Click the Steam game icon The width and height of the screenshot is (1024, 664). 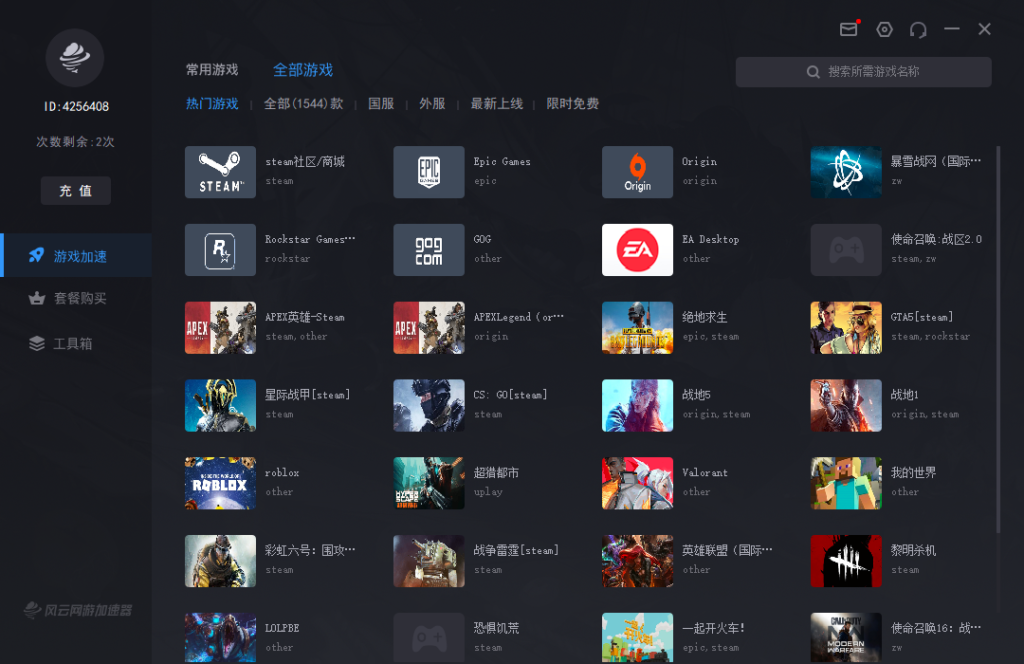(220, 172)
